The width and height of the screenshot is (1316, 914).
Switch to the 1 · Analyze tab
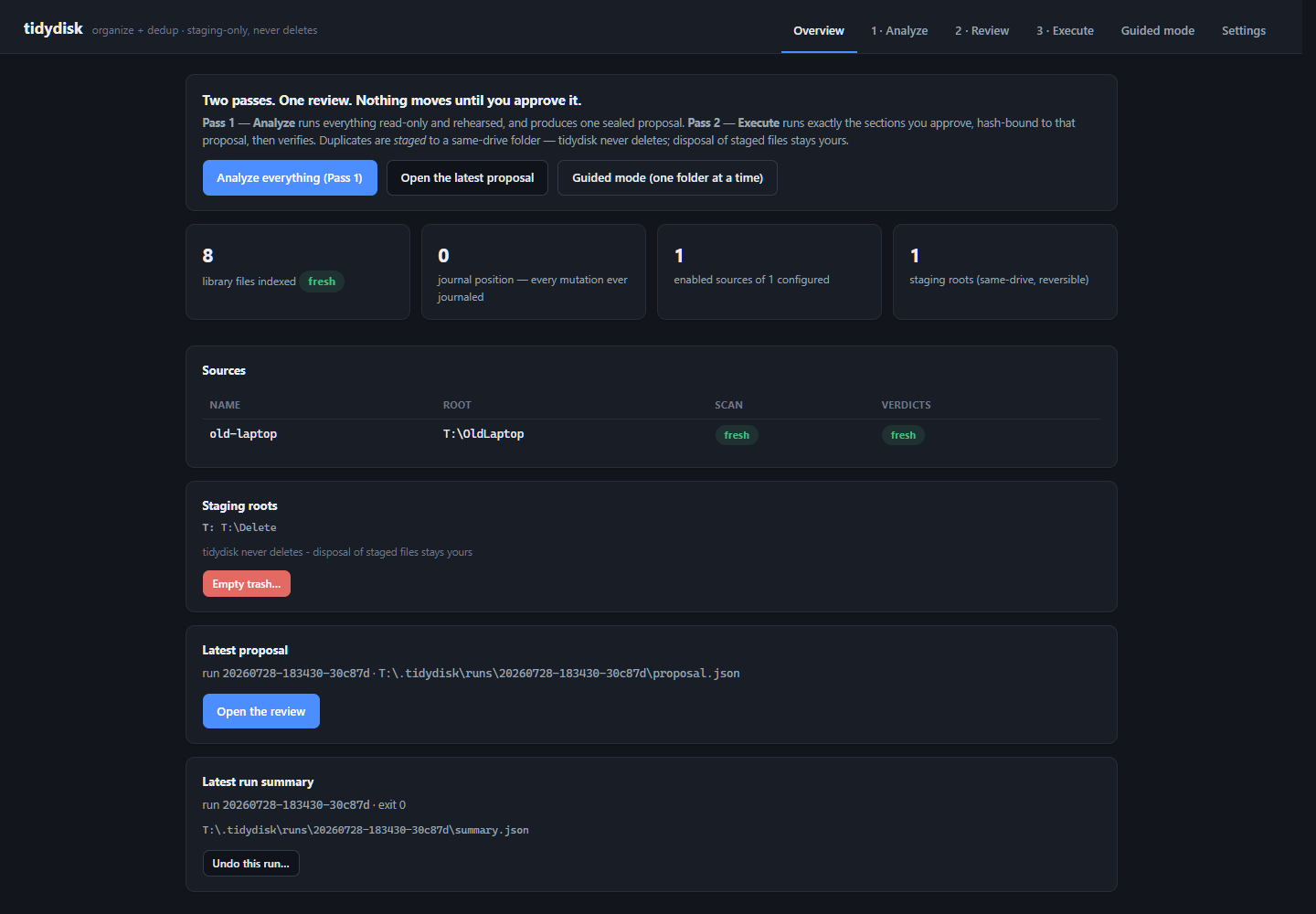tap(899, 30)
